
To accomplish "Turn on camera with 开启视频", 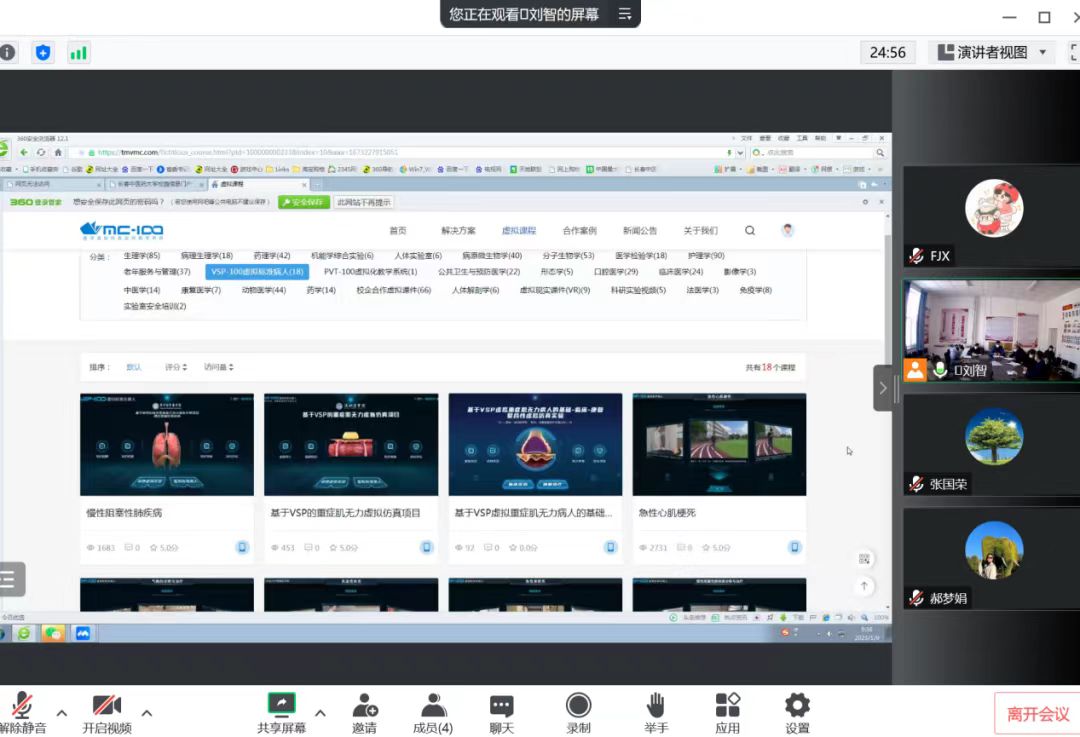I will pos(107,706).
